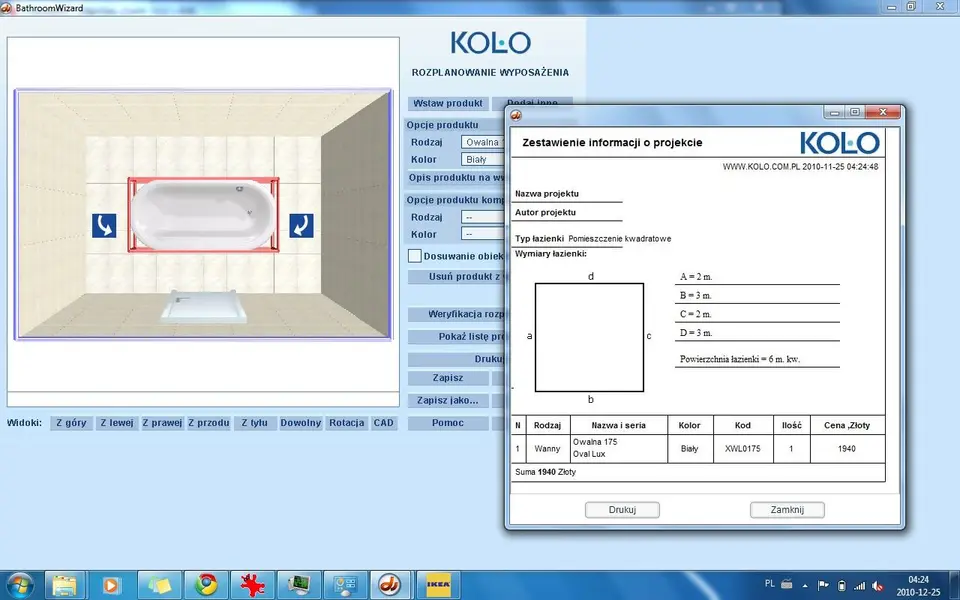Click Opis produktu na www button

(456, 178)
